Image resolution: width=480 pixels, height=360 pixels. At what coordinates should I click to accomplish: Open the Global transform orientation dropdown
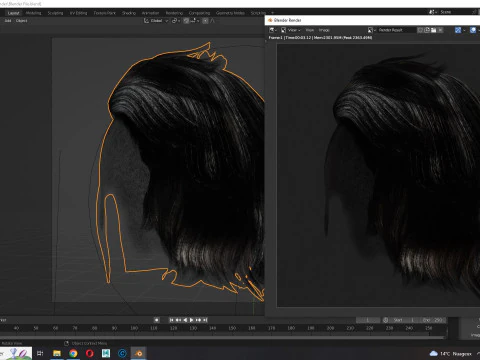[x=156, y=21]
